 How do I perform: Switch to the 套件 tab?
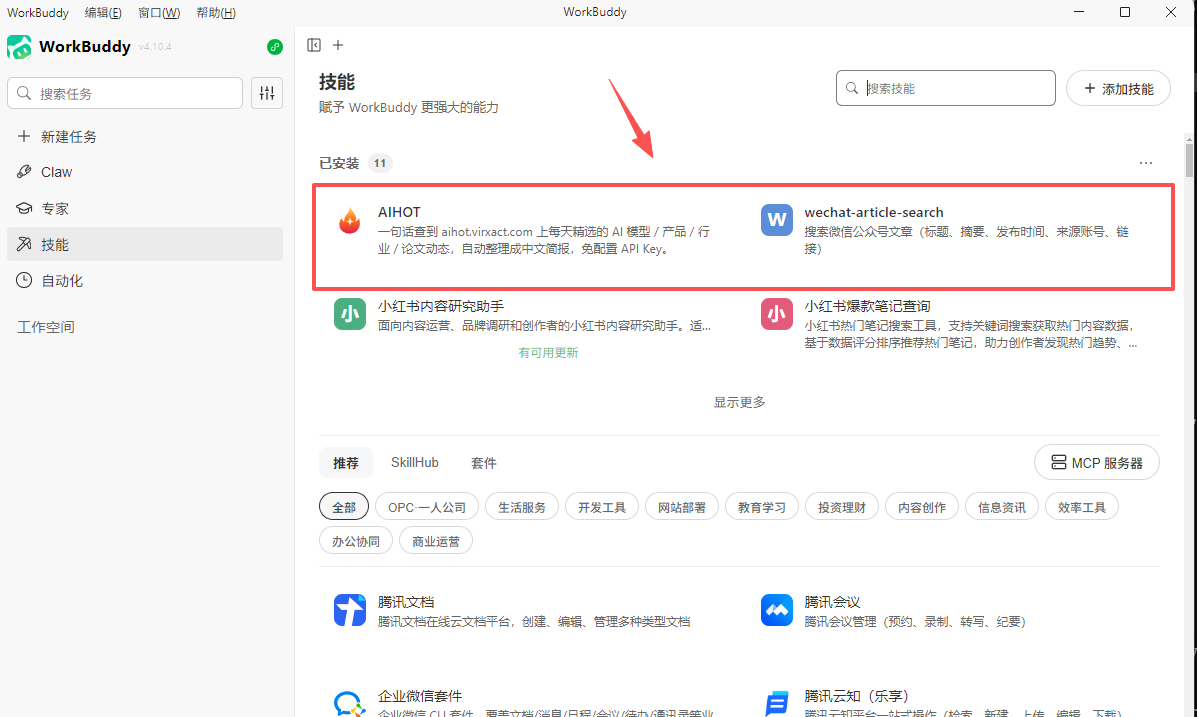click(484, 463)
